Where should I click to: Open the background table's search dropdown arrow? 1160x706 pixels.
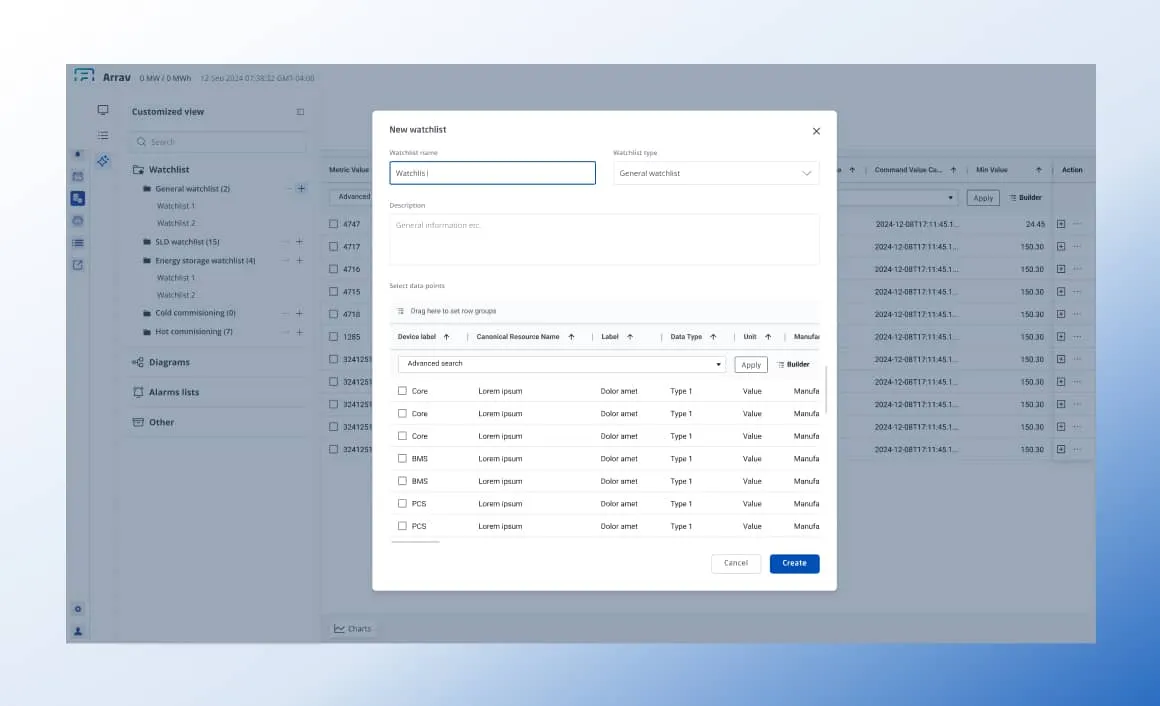[x=951, y=198]
